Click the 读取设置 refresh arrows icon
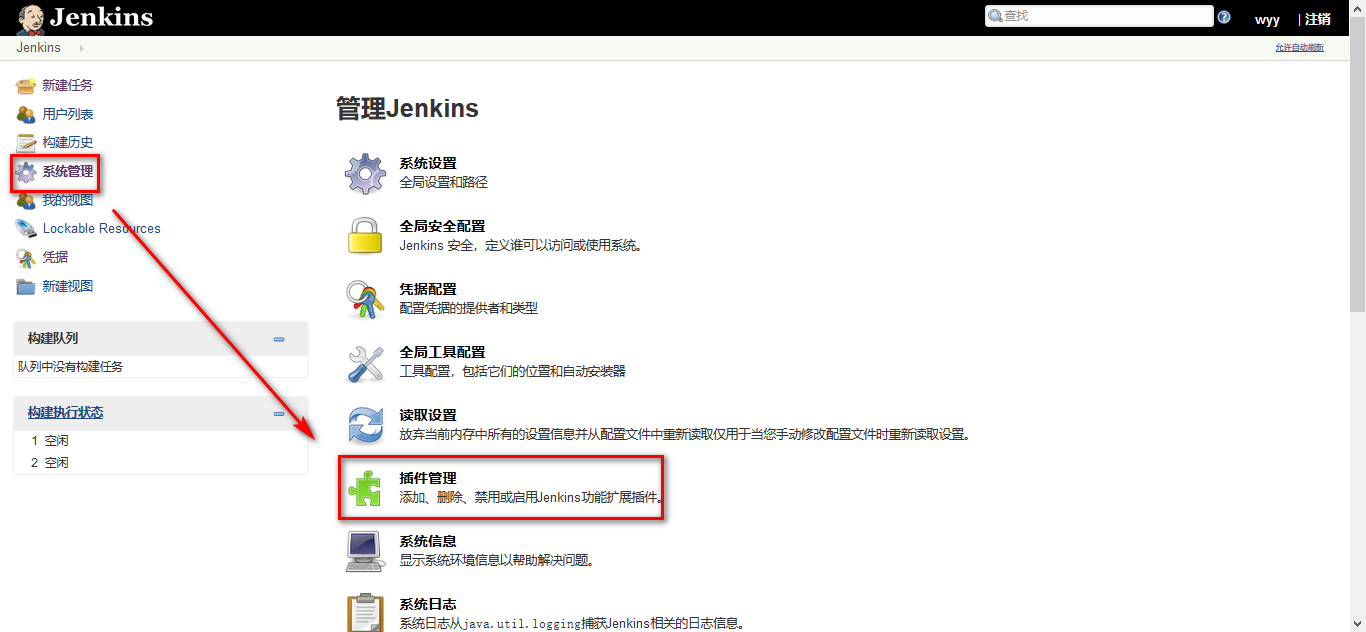Viewport: 1366px width, 632px height. click(x=365, y=425)
